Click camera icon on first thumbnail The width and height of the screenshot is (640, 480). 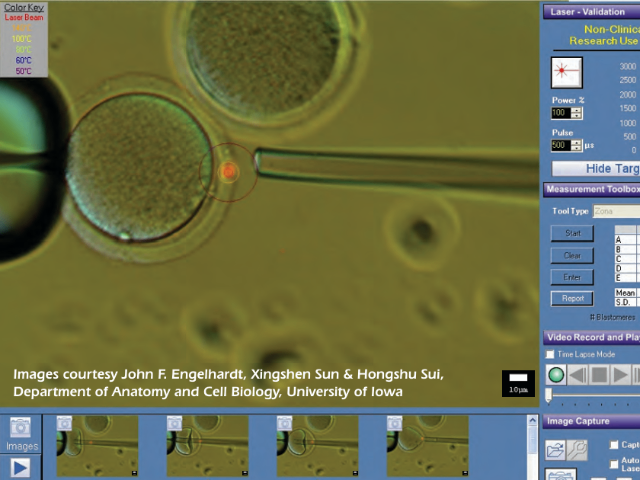(x=64, y=423)
